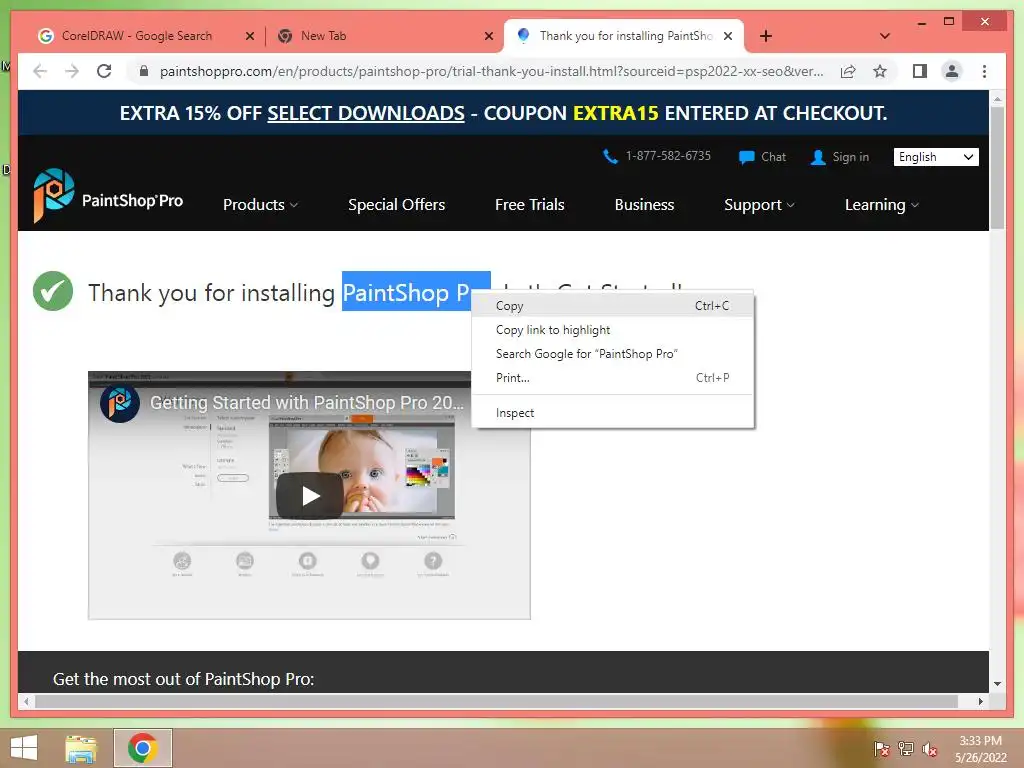Choose Inspect from context menu

pos(612,413)
